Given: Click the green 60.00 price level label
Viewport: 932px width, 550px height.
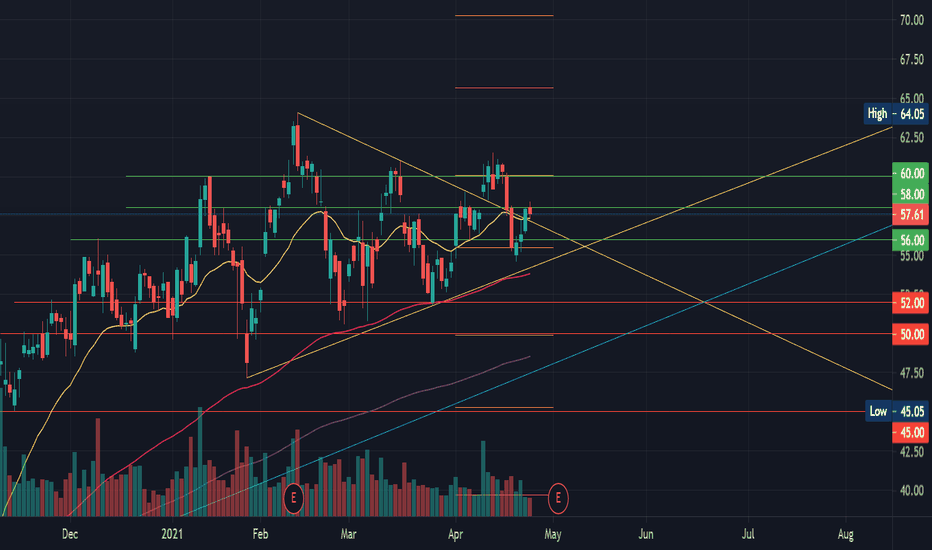Looking at the screenshot, I should pos(911,173).
